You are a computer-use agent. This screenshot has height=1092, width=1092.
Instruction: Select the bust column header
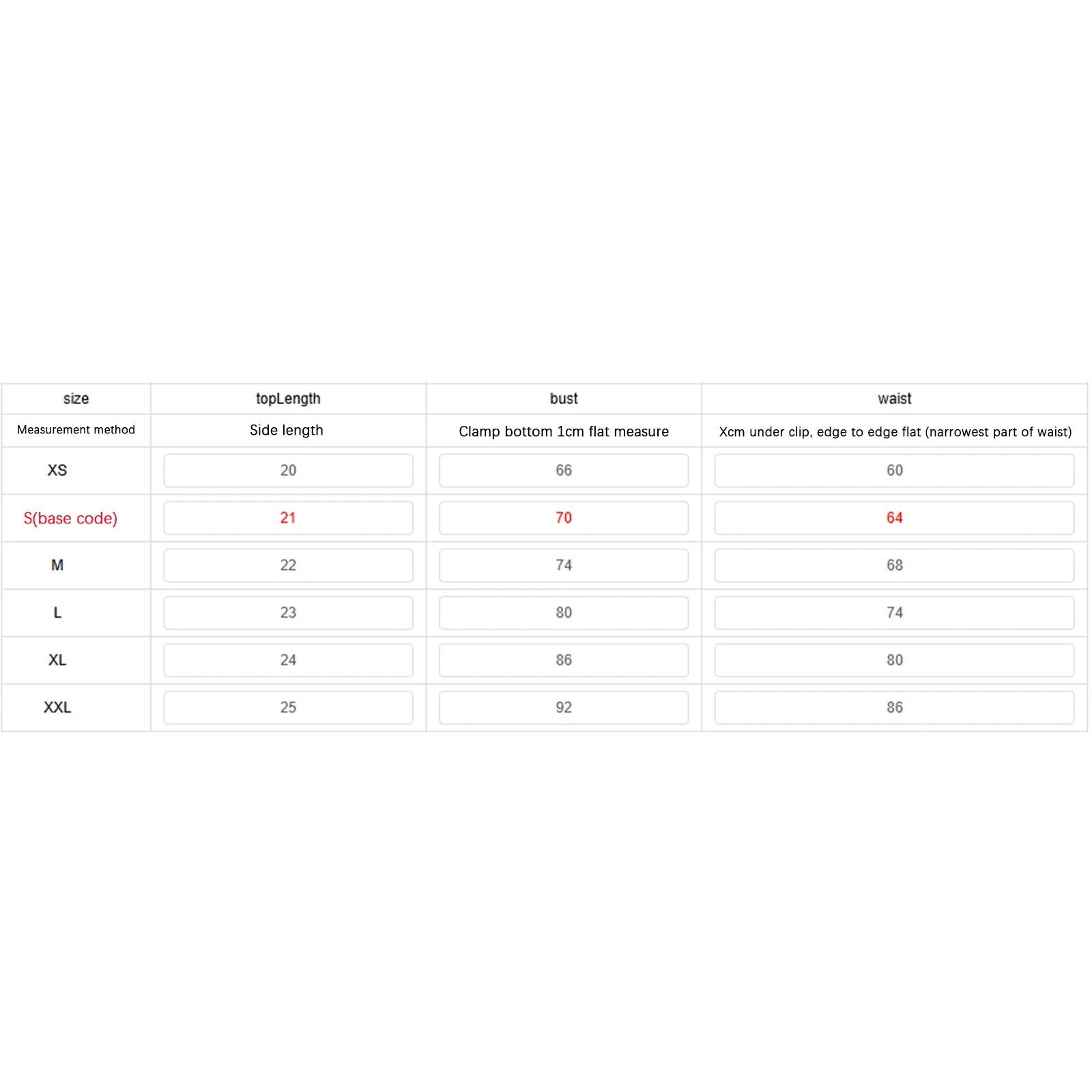click(563, 399)
